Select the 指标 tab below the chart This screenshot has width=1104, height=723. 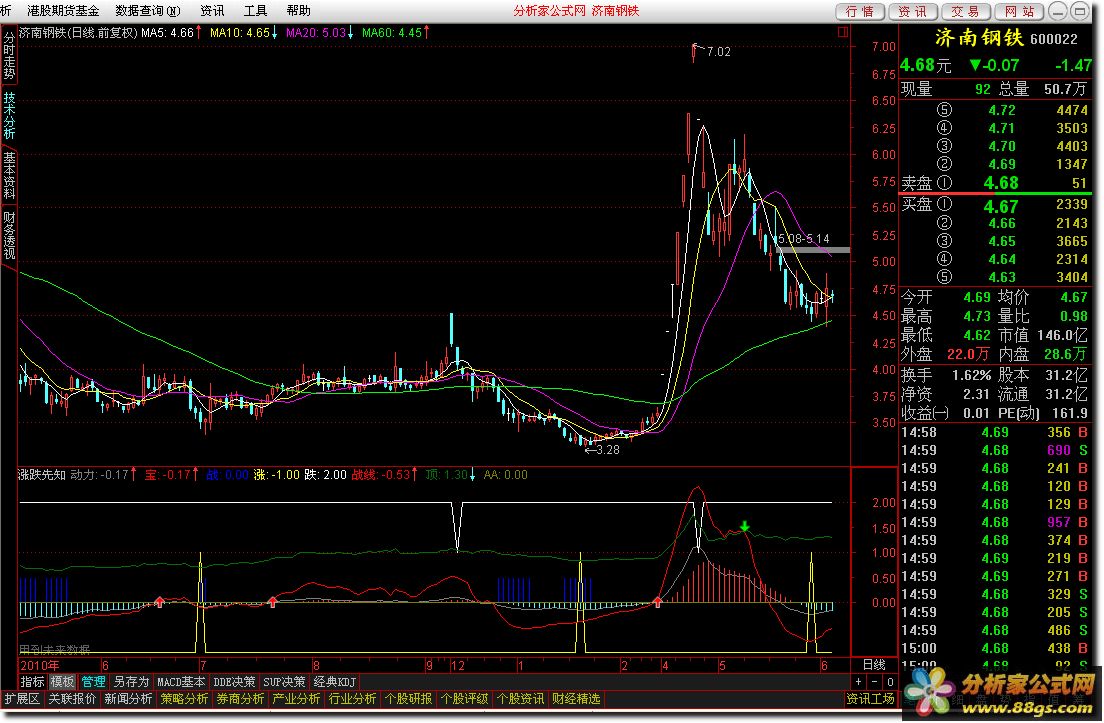tap(32, 681)
